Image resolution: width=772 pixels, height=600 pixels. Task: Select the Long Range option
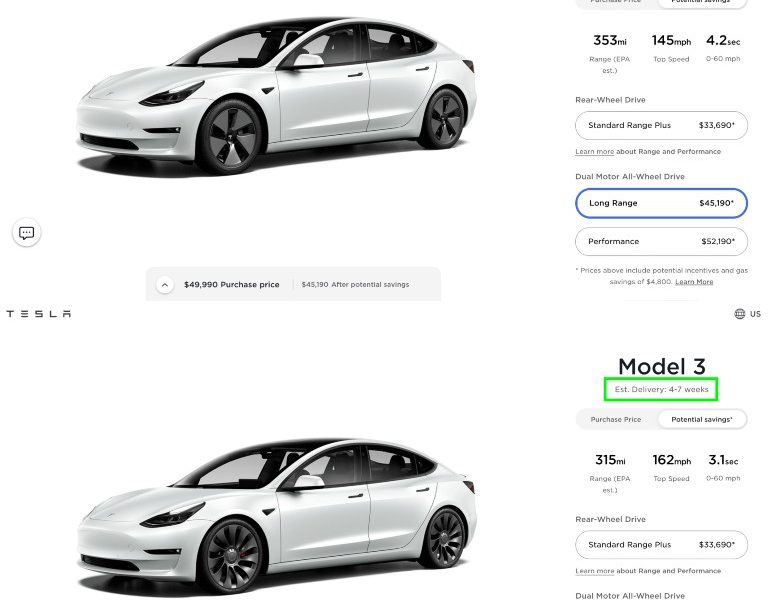tap(661, 203)
